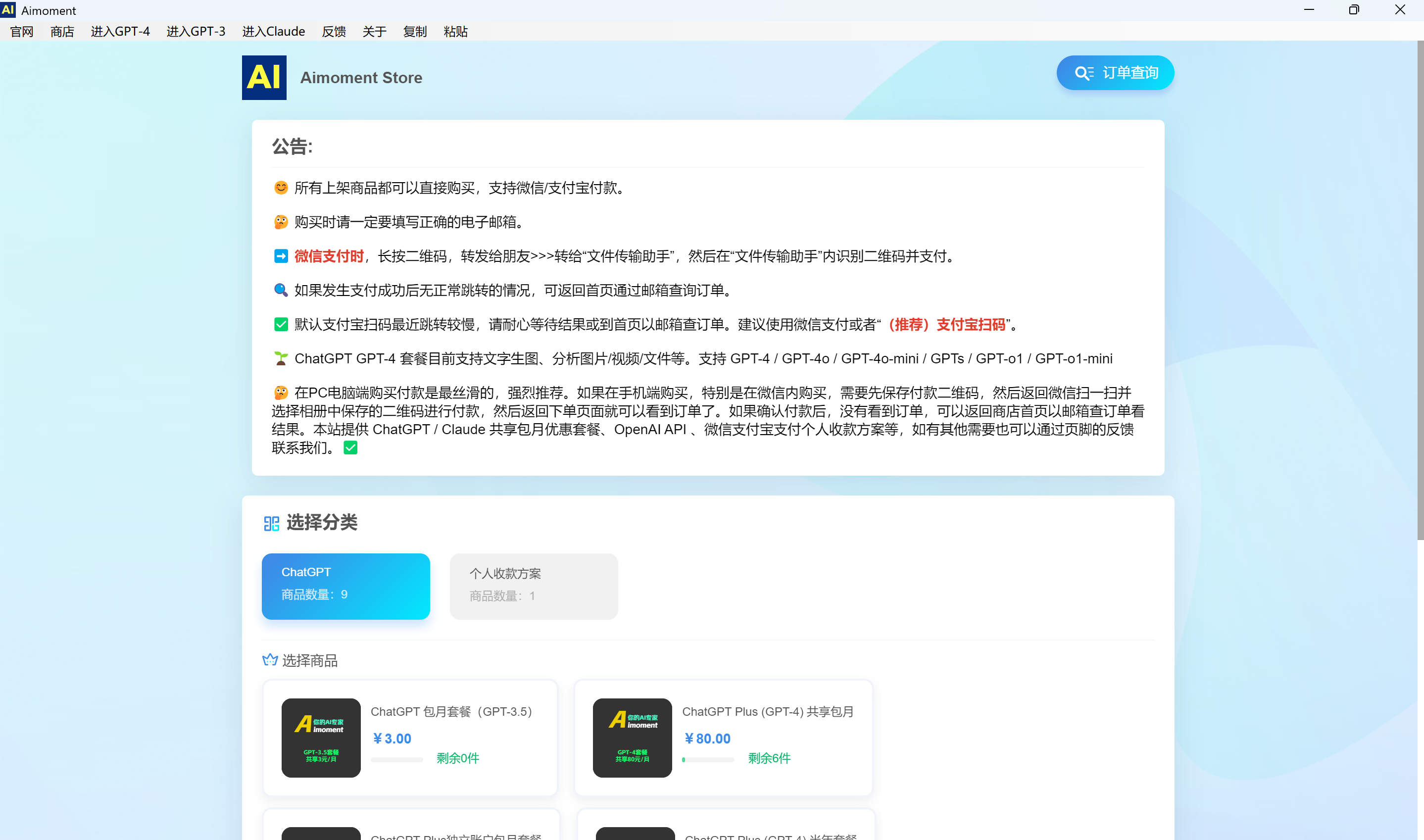
Task: Click the Aimoment title bar app icon
Action: tap(8, 9)
